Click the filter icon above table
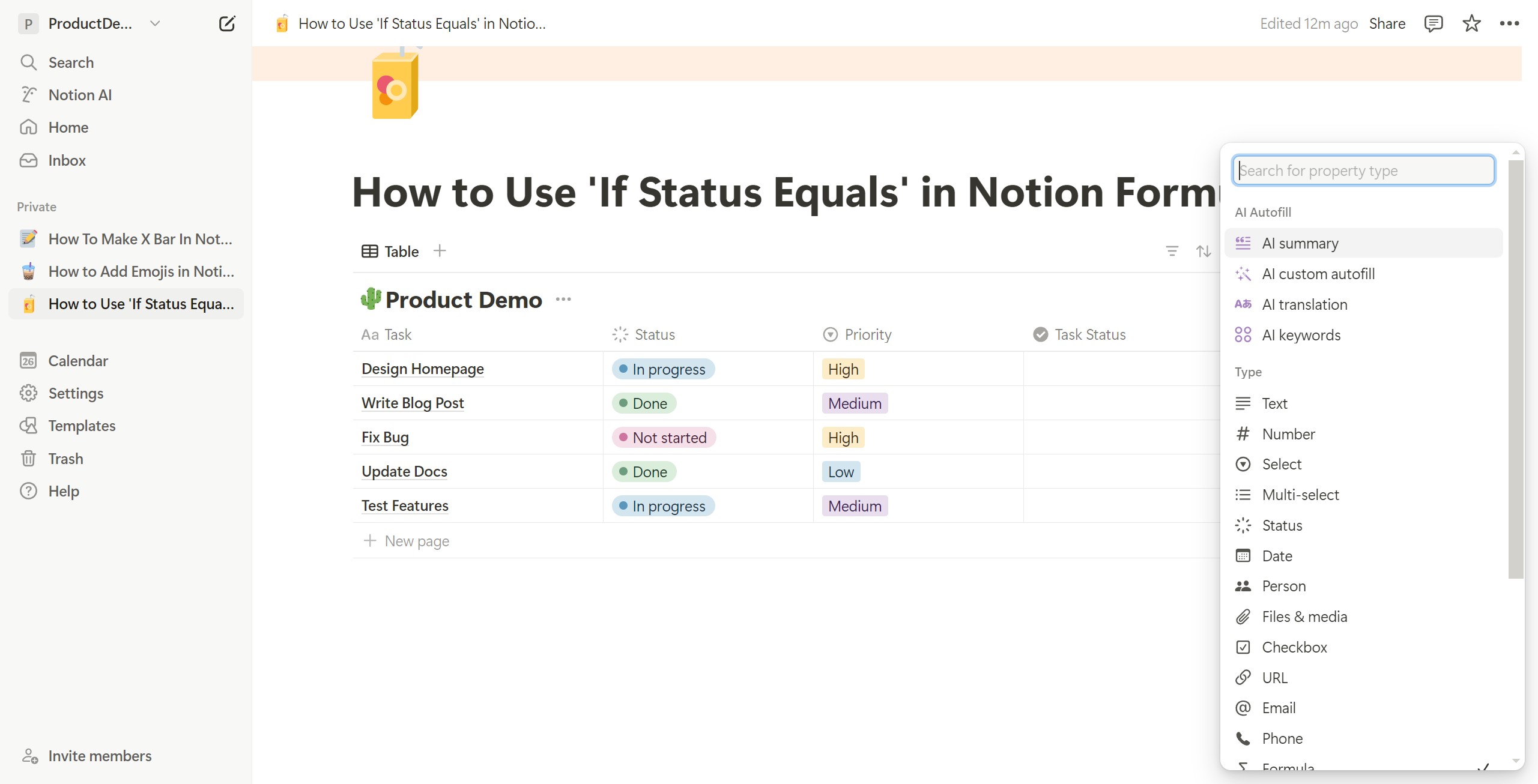Screen dimensions: 1538x784 click(1172, 251)
